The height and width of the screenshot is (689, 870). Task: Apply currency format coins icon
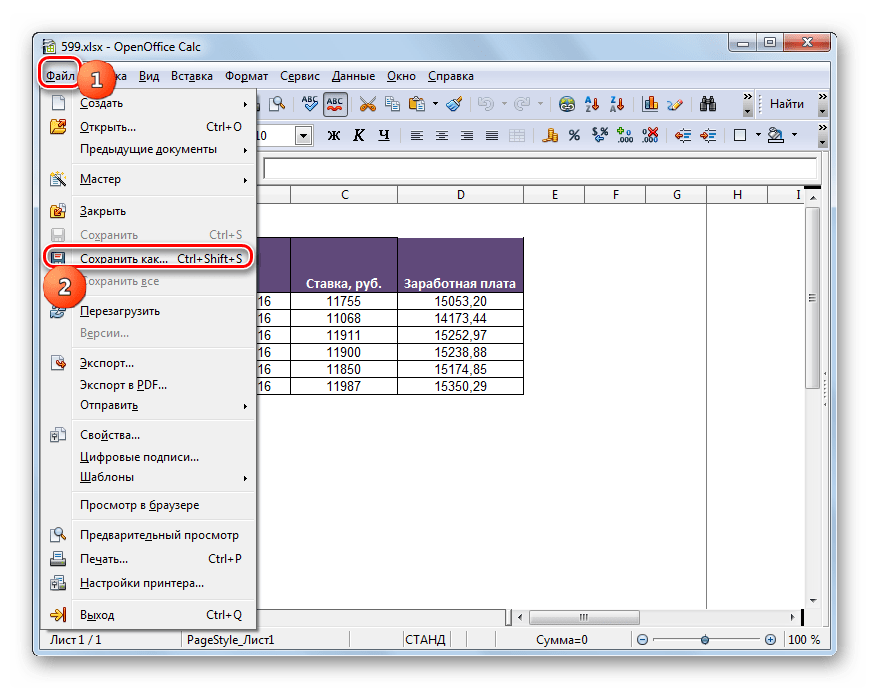pos(549,135)
